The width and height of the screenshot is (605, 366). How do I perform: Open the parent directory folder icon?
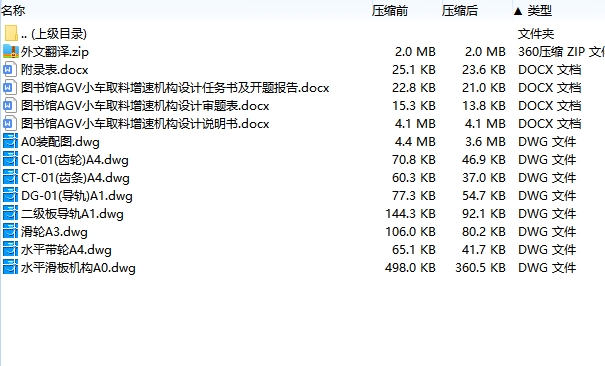tap(11, 34)
